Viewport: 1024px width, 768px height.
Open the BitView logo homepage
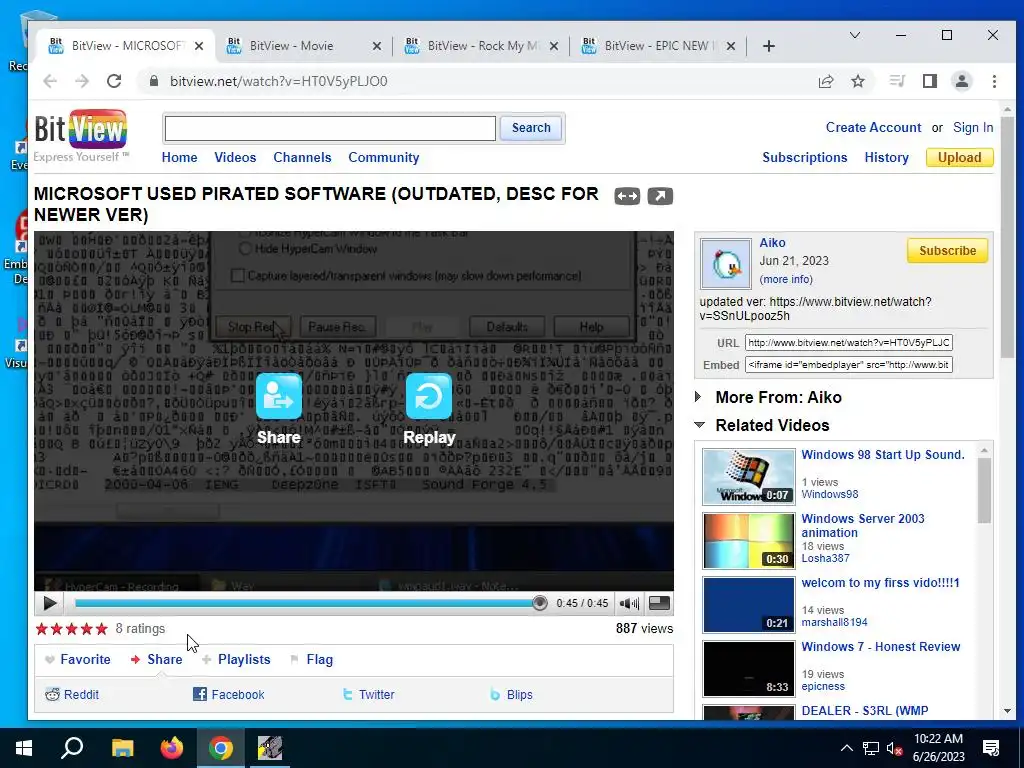tap(80, 135)
